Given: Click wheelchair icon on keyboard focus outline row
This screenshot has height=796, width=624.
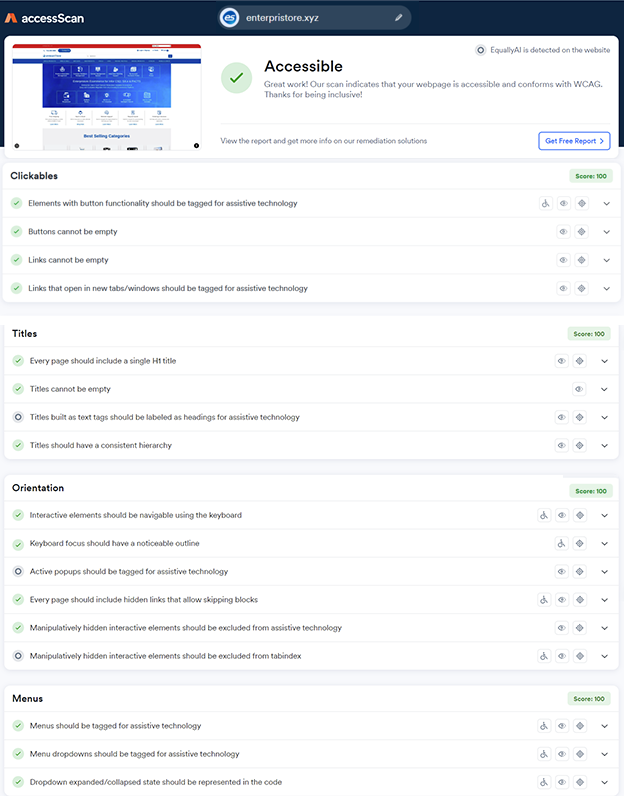Looking at the screenshot, I should point(562,544).
